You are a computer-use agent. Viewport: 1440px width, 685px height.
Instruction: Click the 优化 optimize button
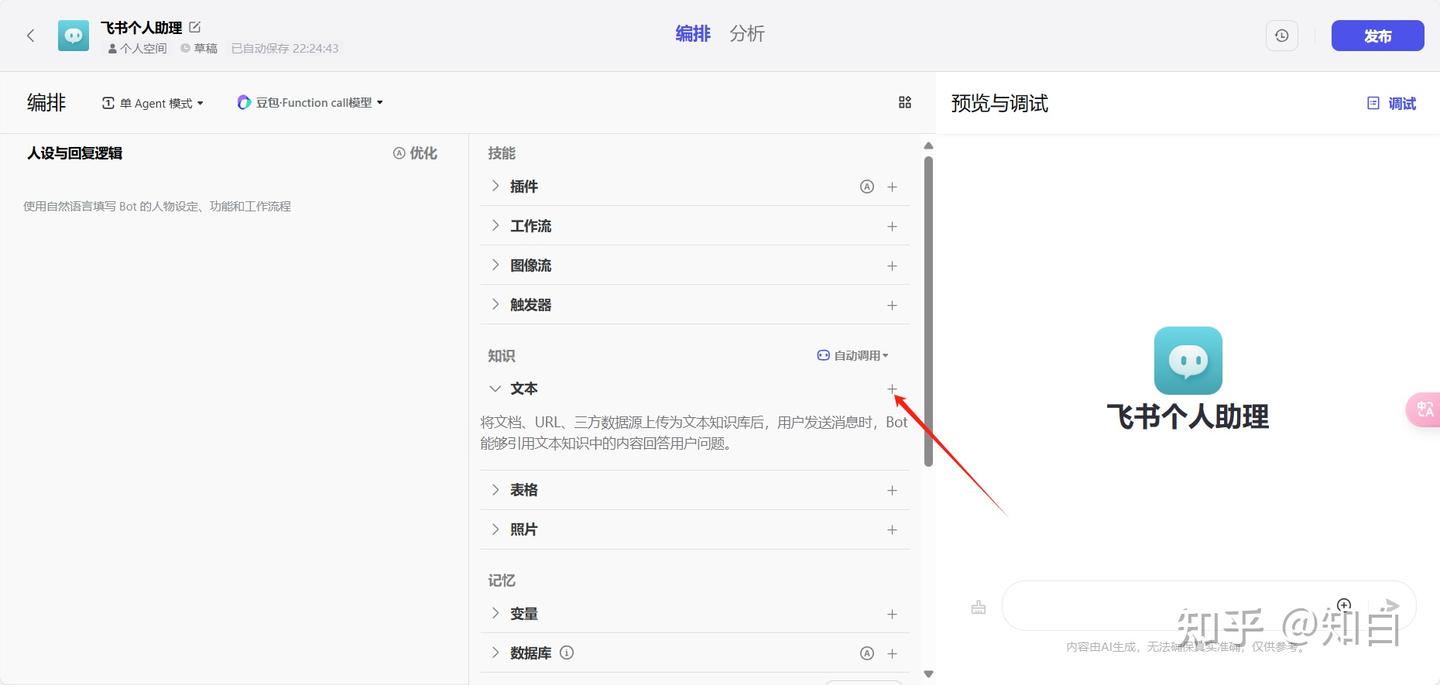point(415,153)
